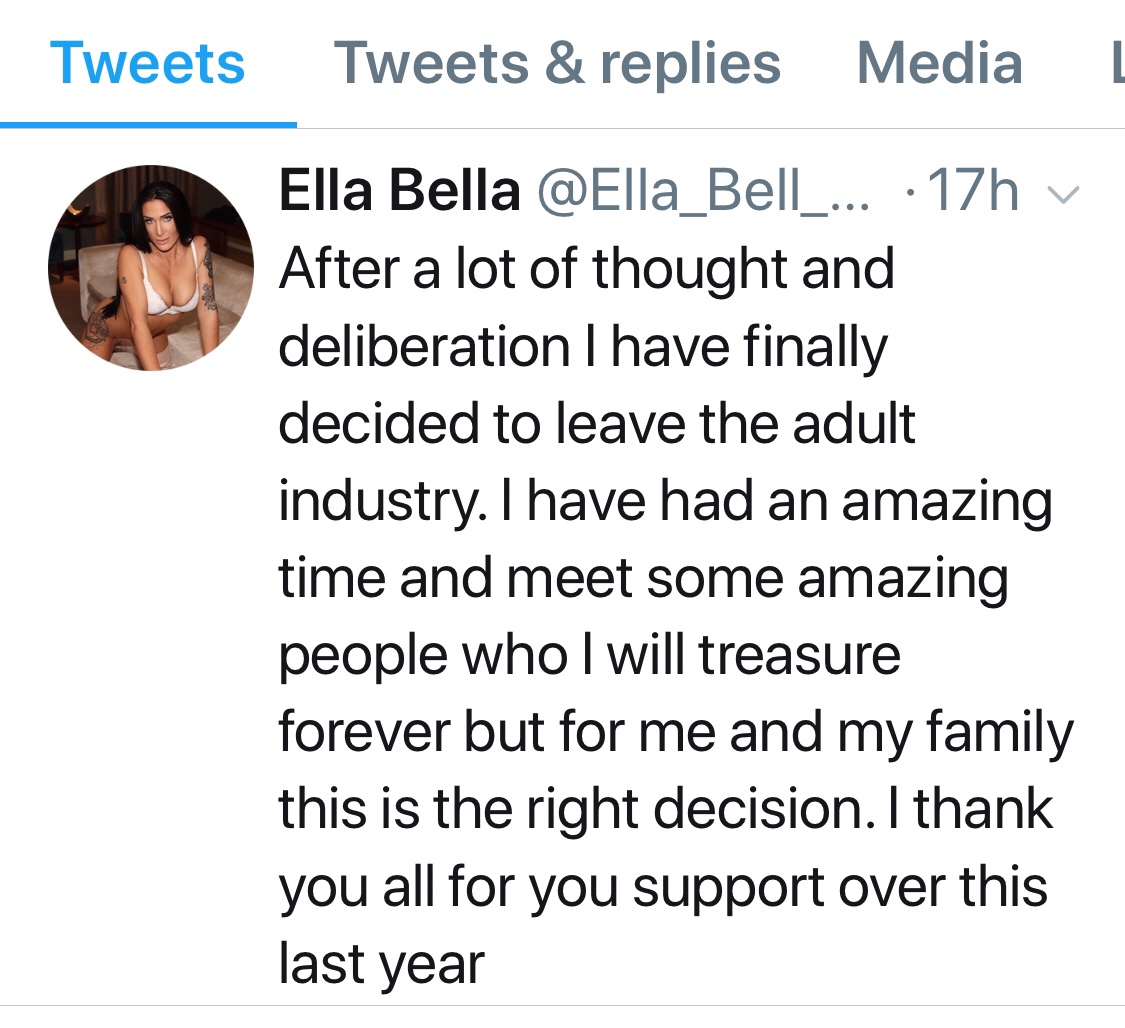
Task: Select the Media tab
Action: (939, 63)
